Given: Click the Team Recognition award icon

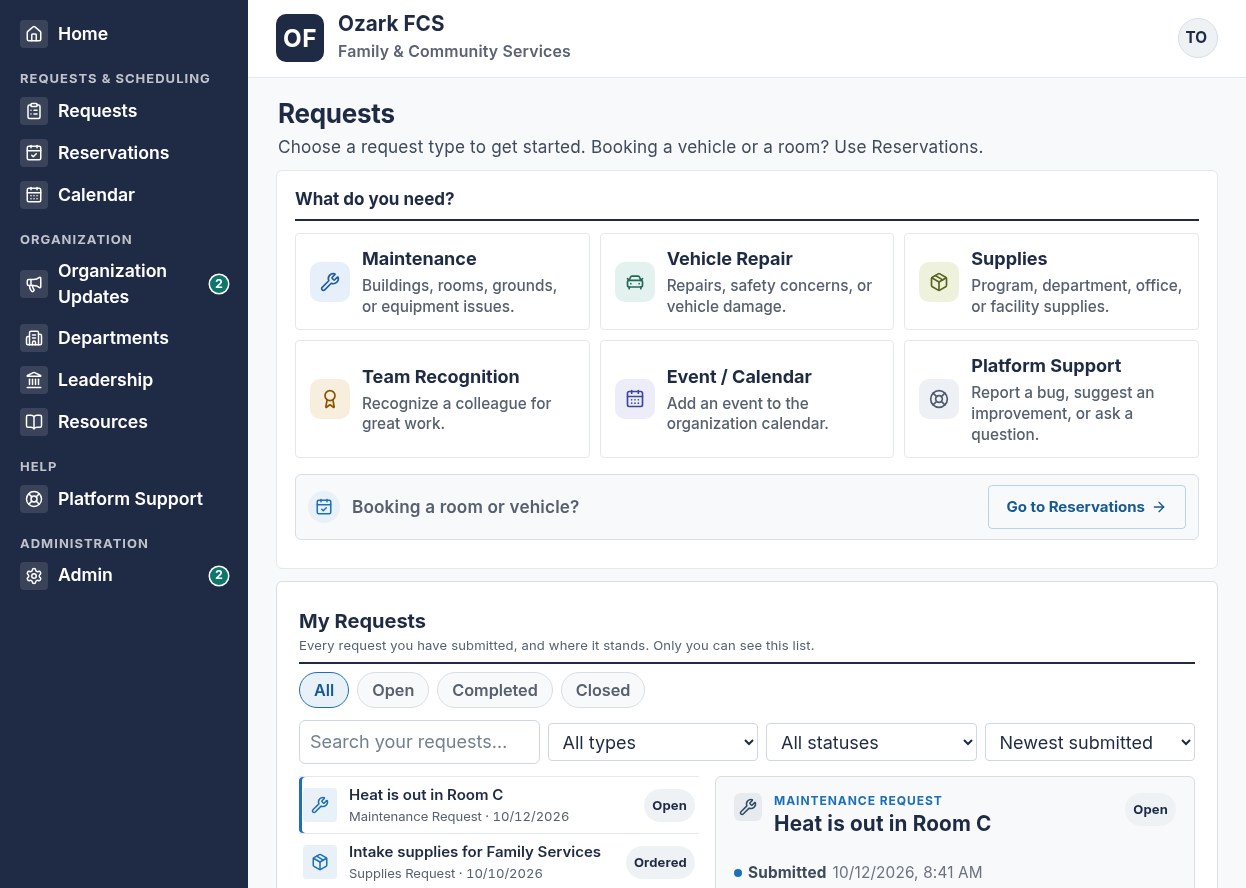Looking at the screenshot, I should [330, 399].
